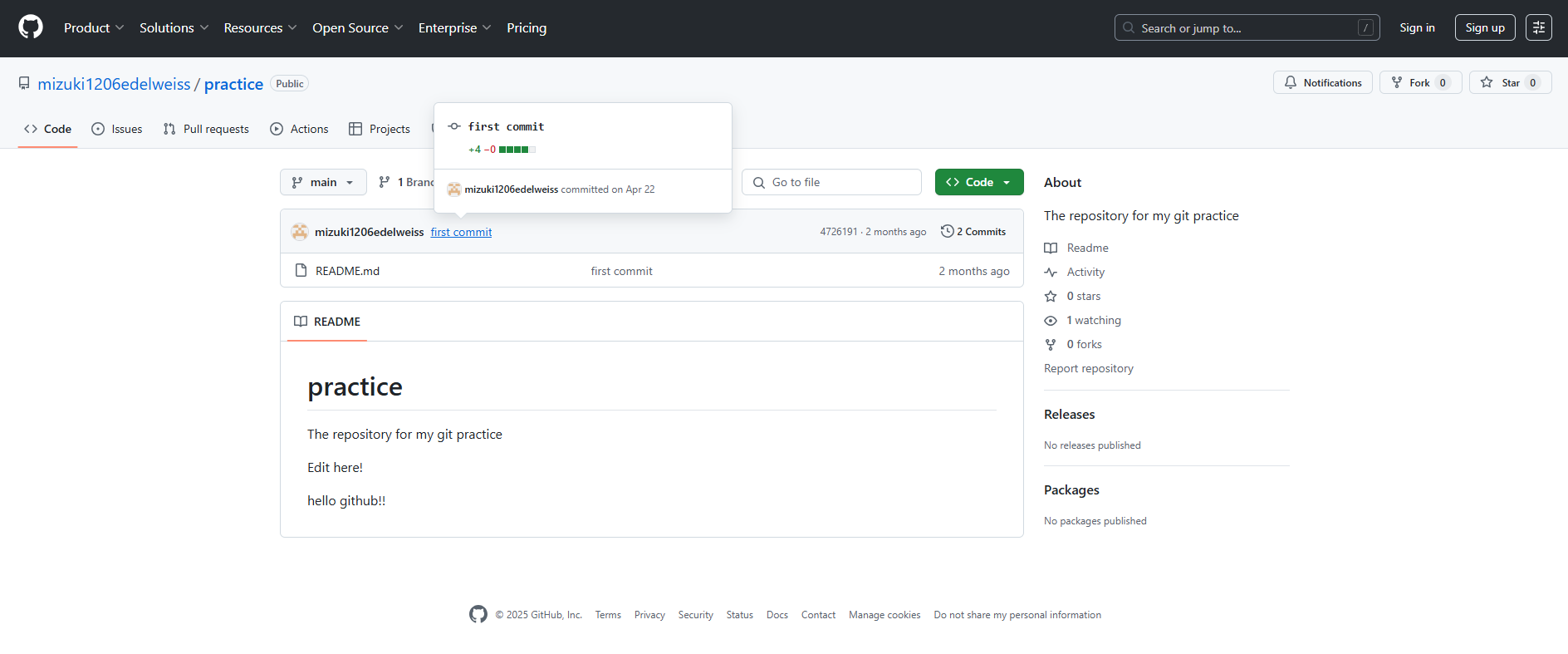Click the diffstat bar in the popup
The height and width of the screenshot is (654, 1568).
pos(517,150)
